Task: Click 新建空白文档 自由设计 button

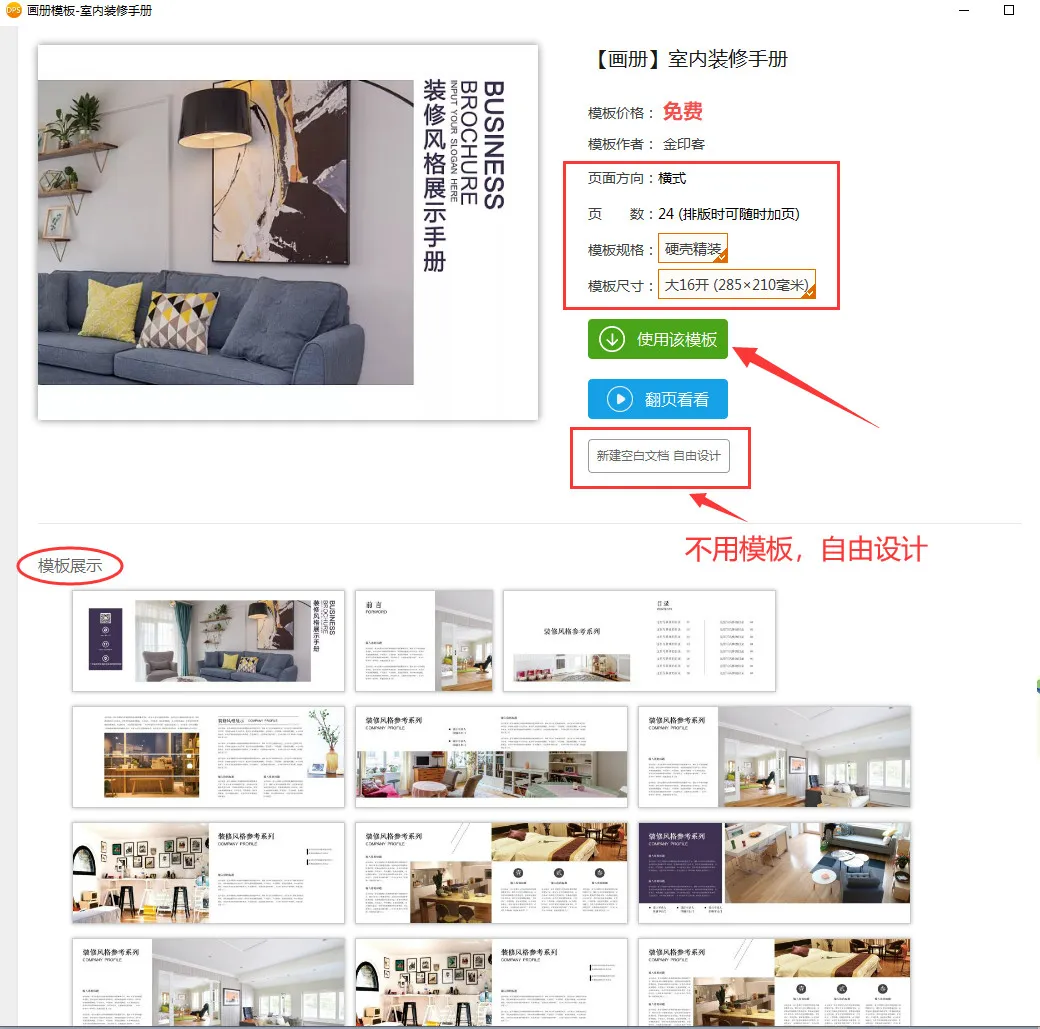Action: coord(659,456)
